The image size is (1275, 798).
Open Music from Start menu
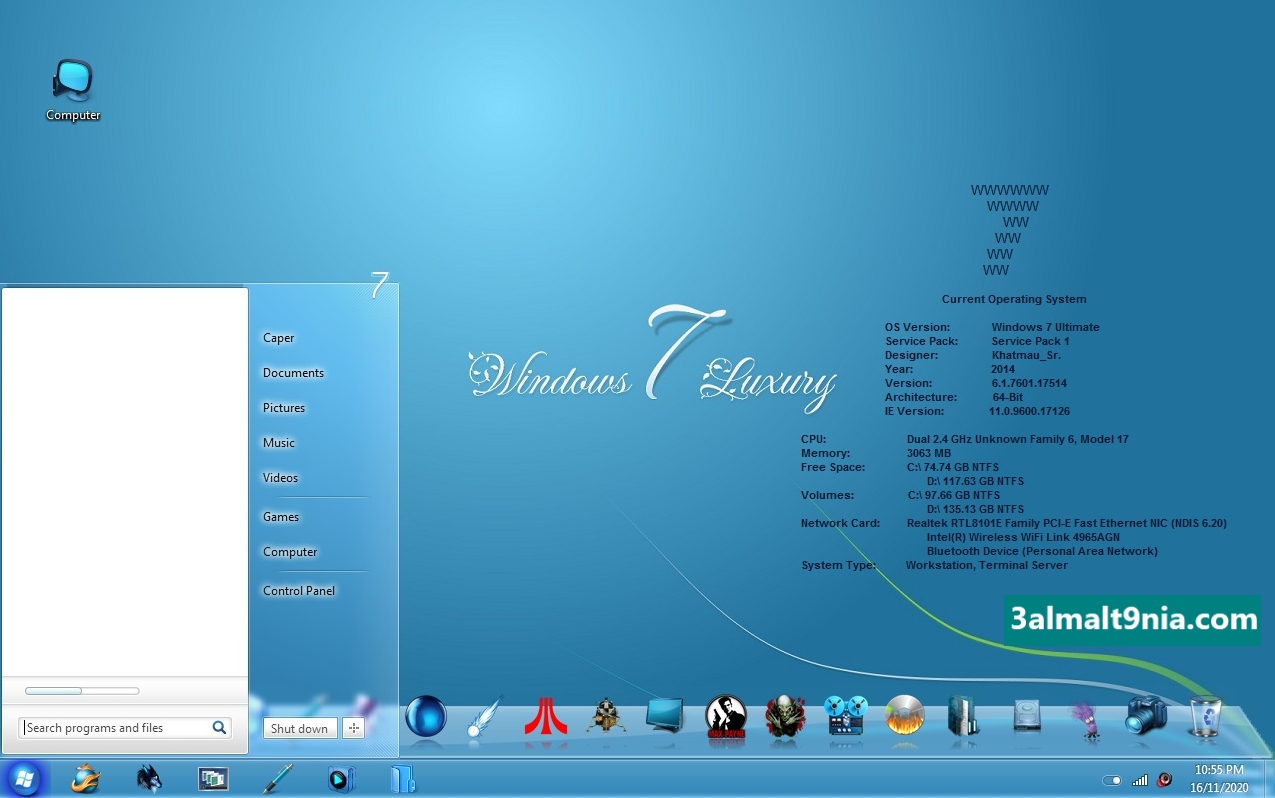(x=279, y=443)
